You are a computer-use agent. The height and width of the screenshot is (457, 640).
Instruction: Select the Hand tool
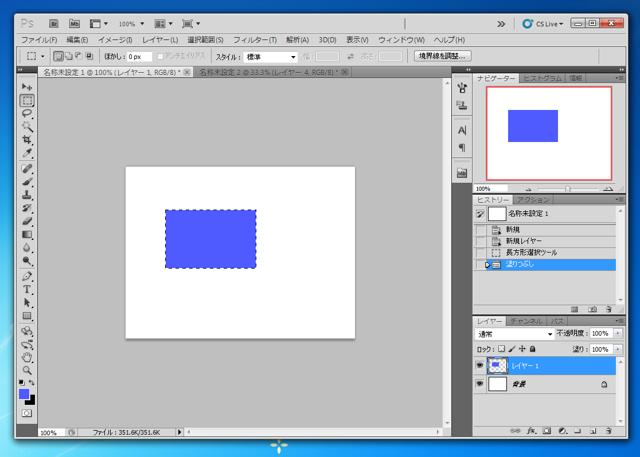[x=27, y=357]
